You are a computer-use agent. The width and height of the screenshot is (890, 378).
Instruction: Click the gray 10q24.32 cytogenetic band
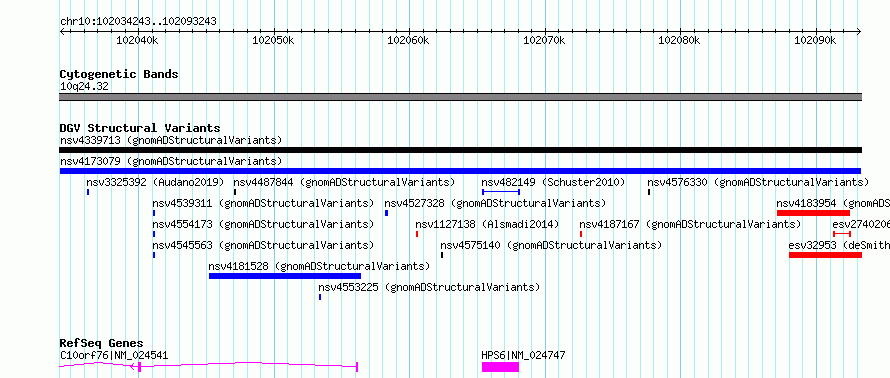[460, 97]
